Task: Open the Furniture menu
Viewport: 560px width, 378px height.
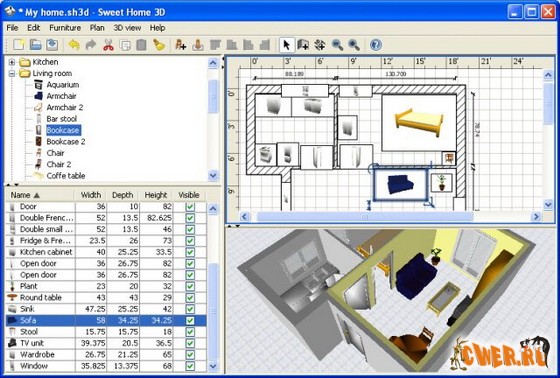Action: (x=65, y=28)
